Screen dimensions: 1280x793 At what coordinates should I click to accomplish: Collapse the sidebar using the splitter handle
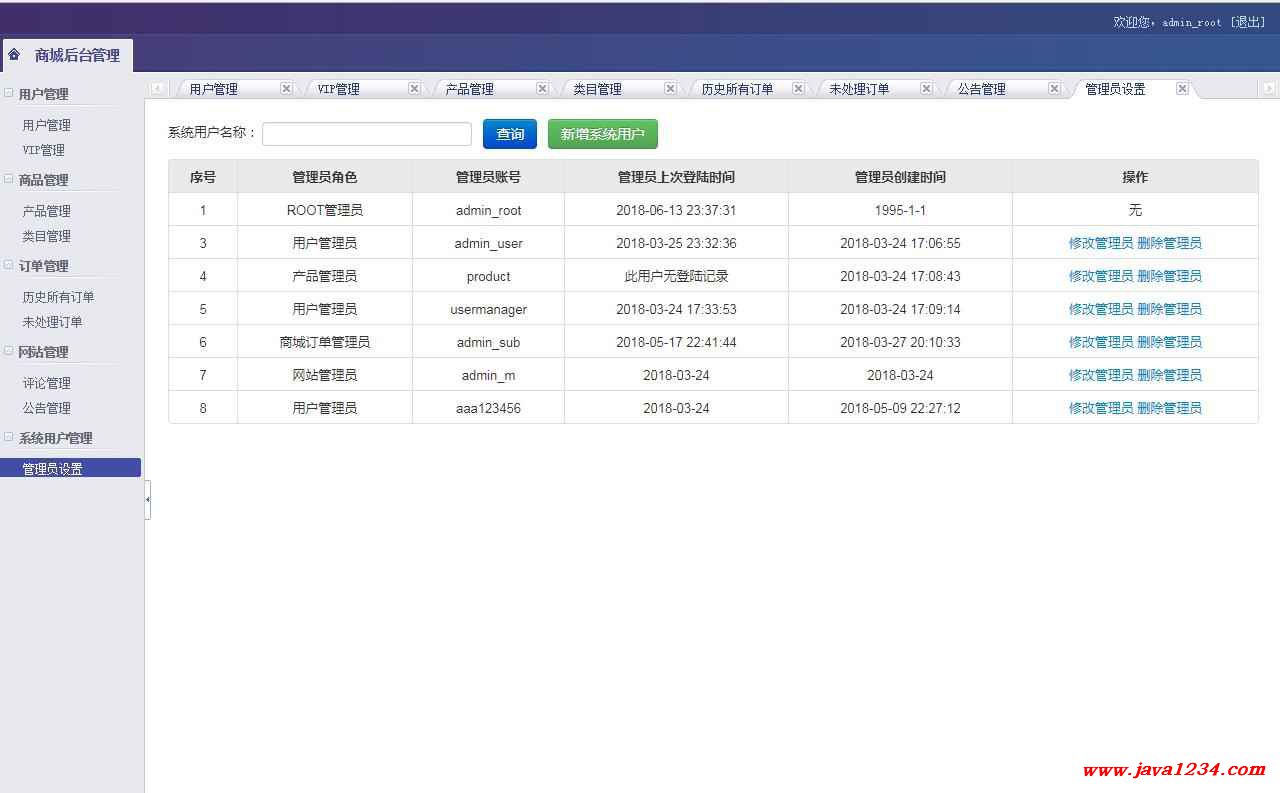pos(148,499)
